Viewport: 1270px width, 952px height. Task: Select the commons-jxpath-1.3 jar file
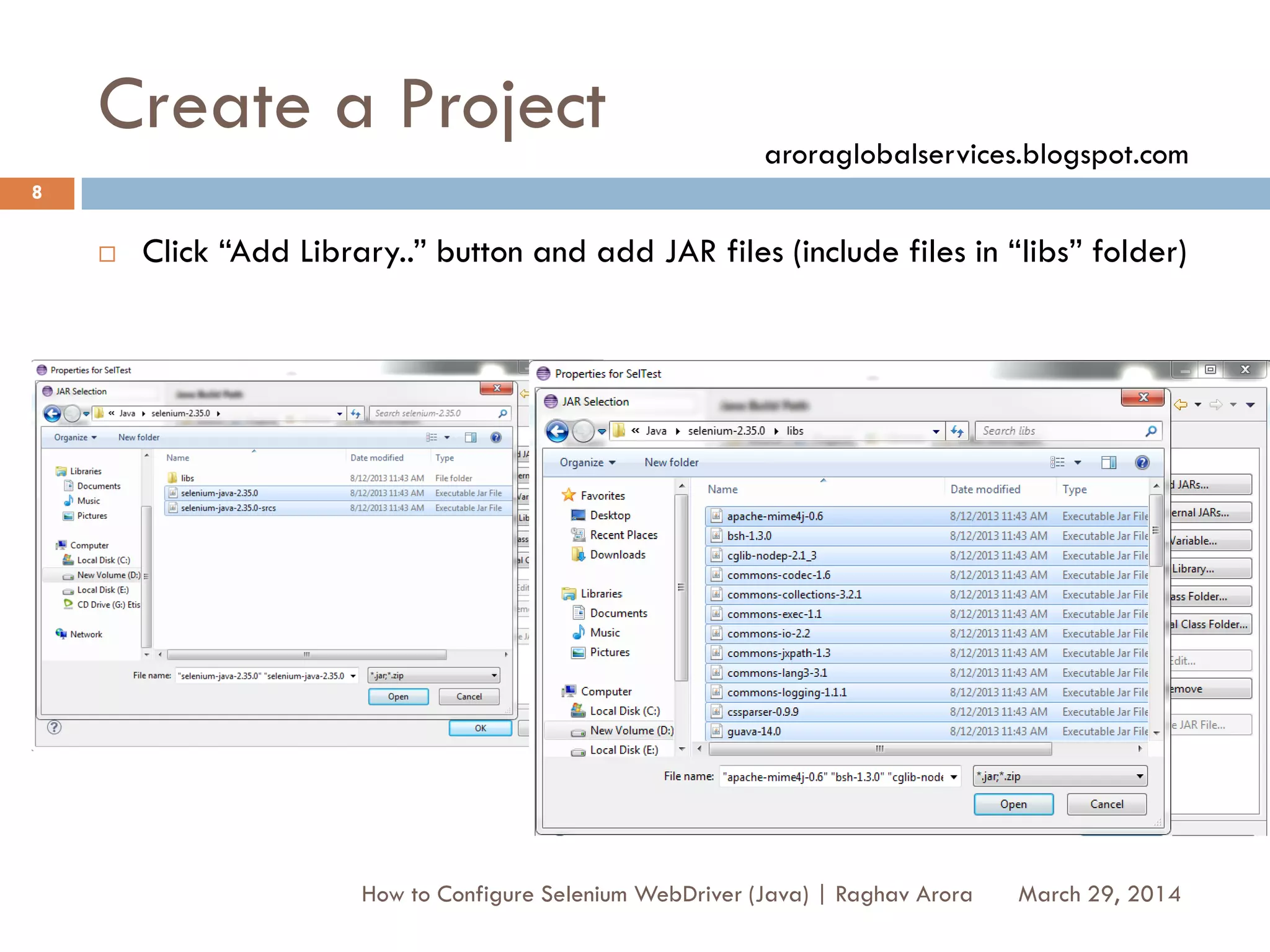tap(927, 653)
